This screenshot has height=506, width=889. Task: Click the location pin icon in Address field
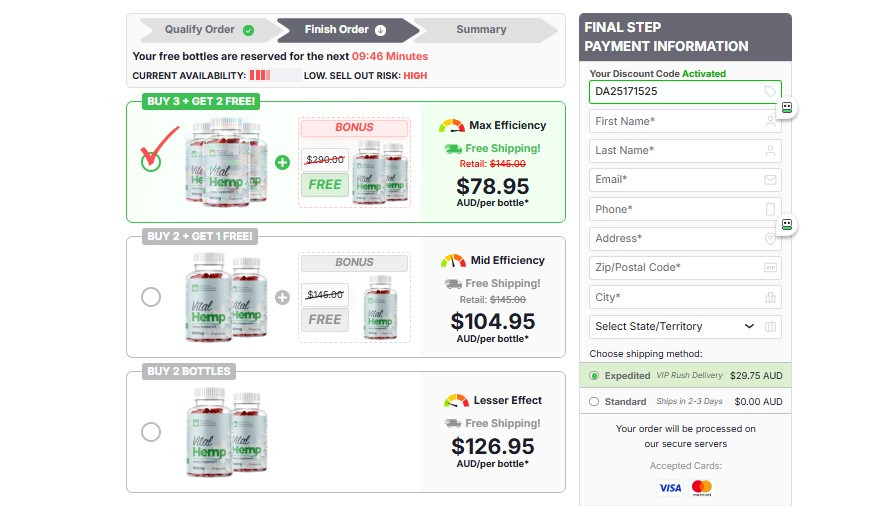(770, 239)
